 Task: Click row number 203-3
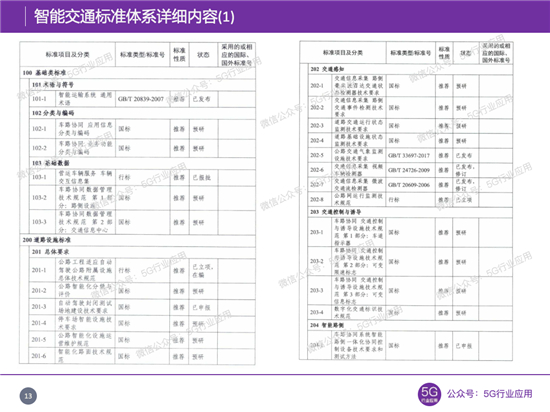(x=317, y=290)
